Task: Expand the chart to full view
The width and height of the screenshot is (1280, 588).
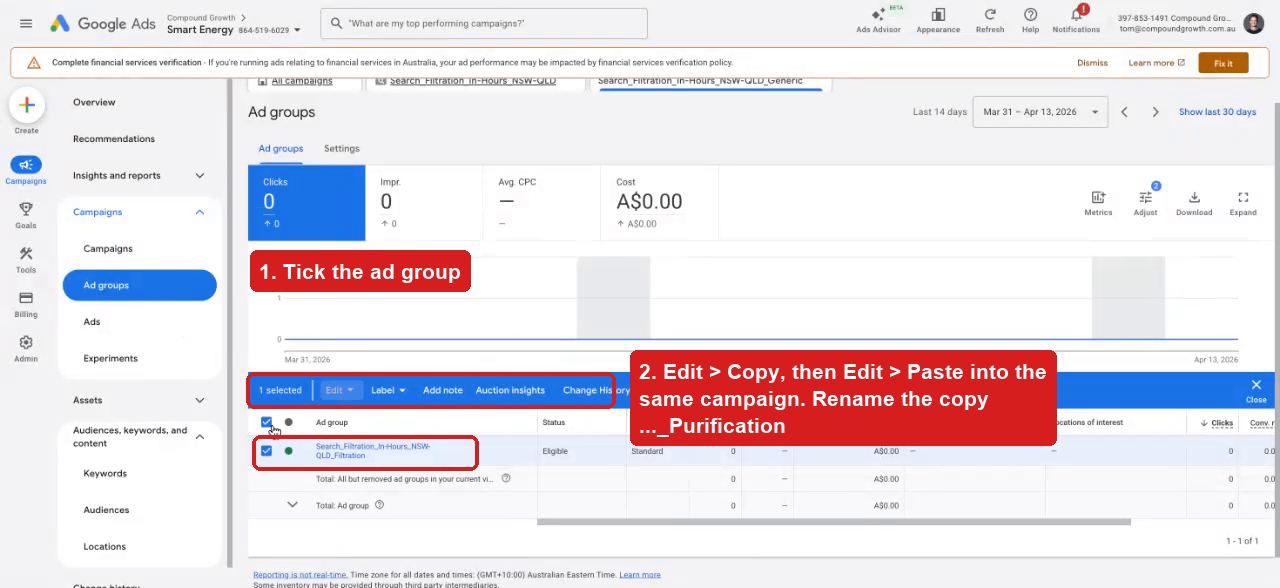Action: [1243, 203]
